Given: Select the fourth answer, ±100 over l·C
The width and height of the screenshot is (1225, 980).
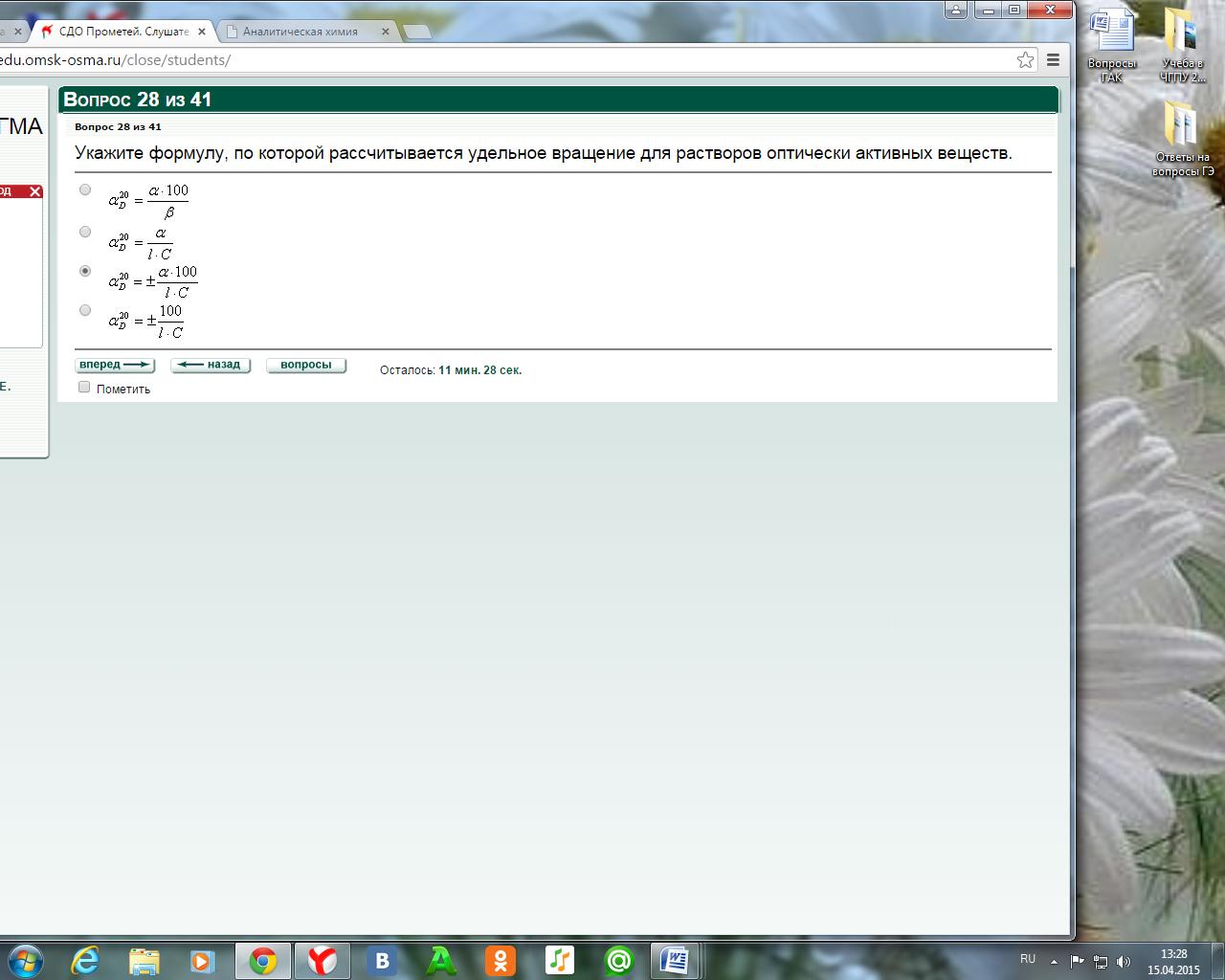Looking at the screenshot, I should point(85,310).
